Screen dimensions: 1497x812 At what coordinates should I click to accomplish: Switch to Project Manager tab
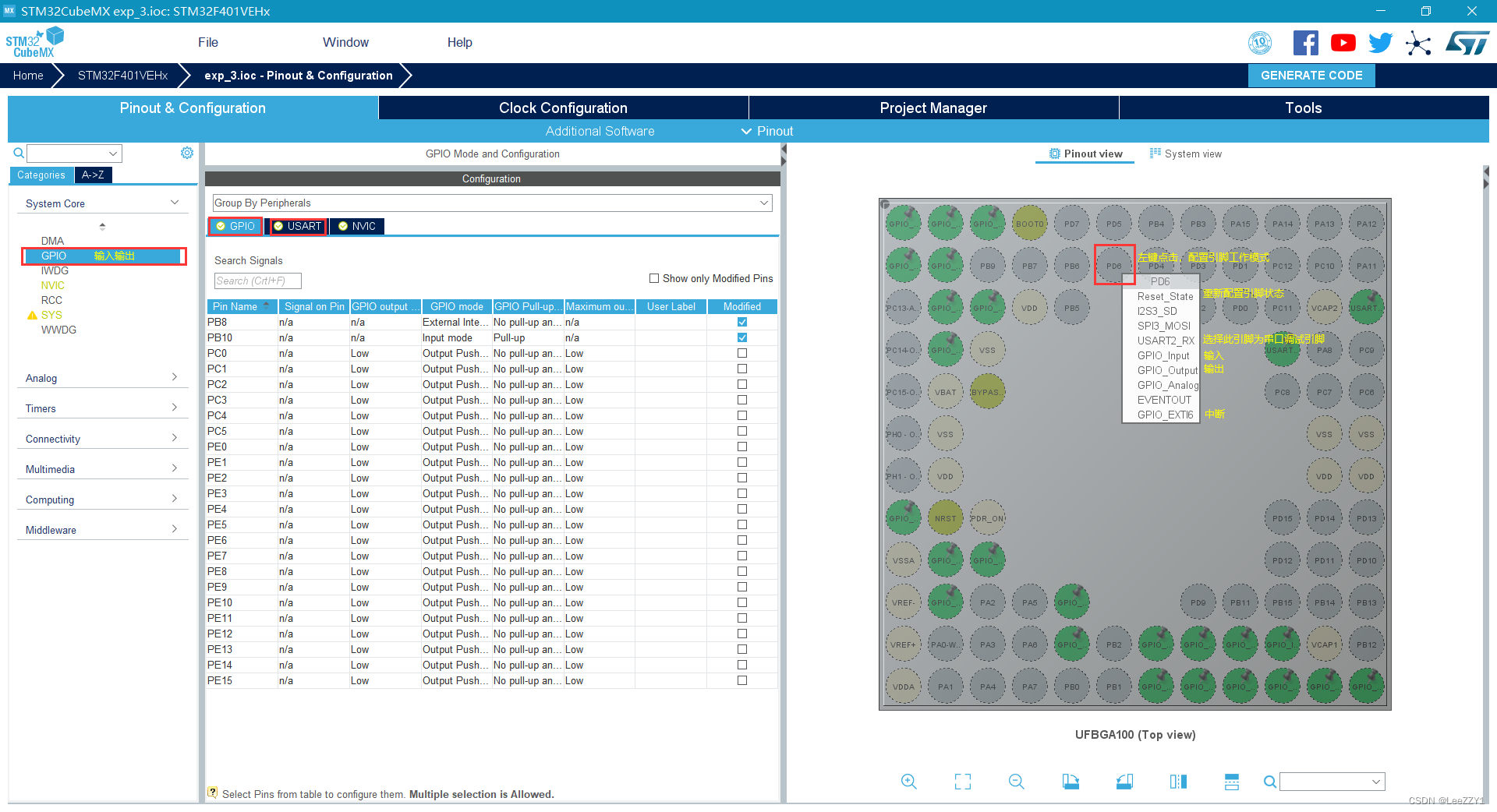pos(933,108)
